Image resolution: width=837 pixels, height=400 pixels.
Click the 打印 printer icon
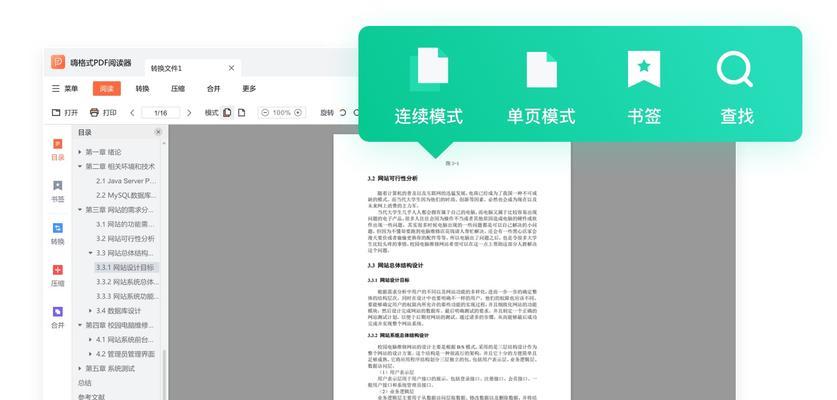[94, 113]
